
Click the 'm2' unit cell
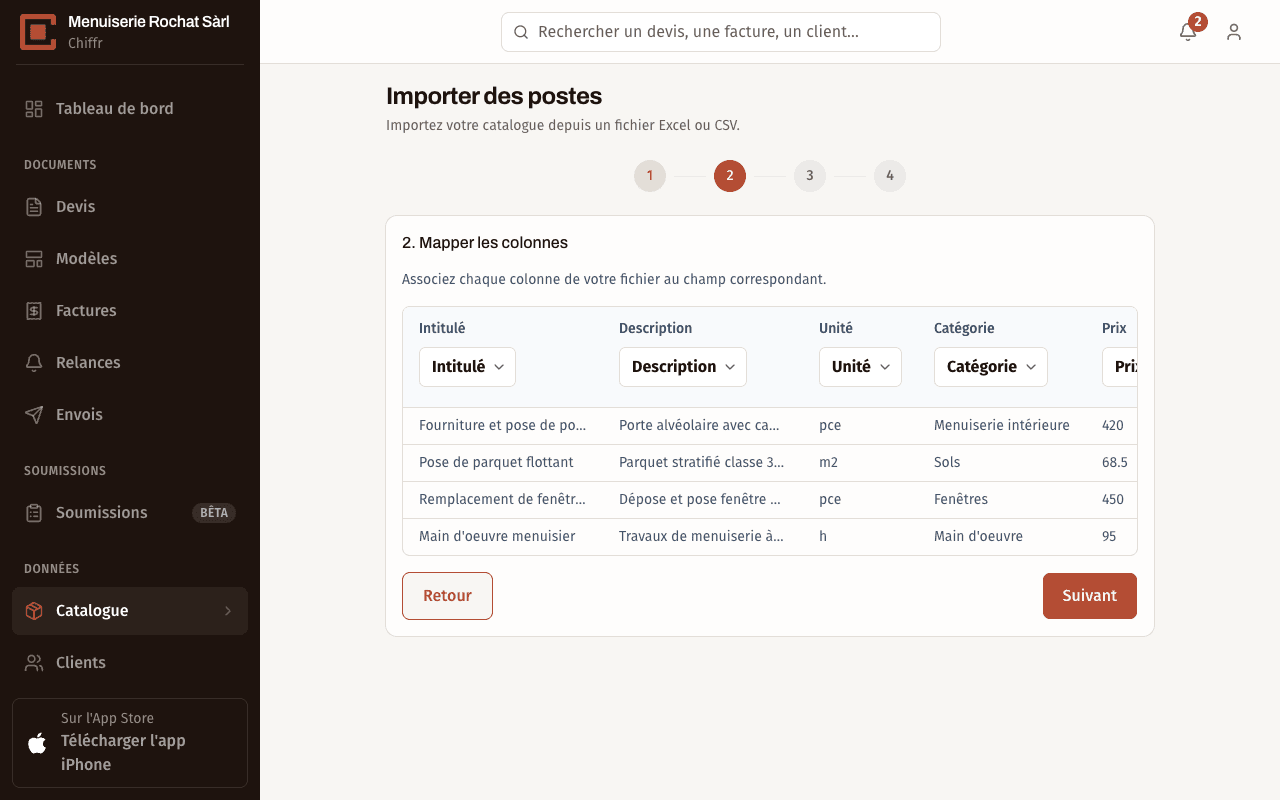[860, 463]
